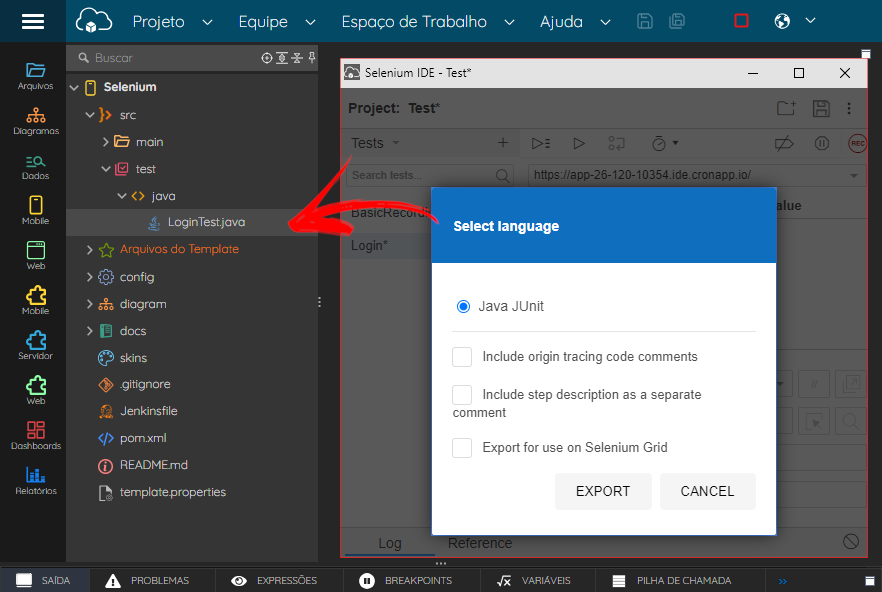The height and width of the screenshot is (592, 882).
Task: Collapse the src folder
Action: [x=89, y=115]
